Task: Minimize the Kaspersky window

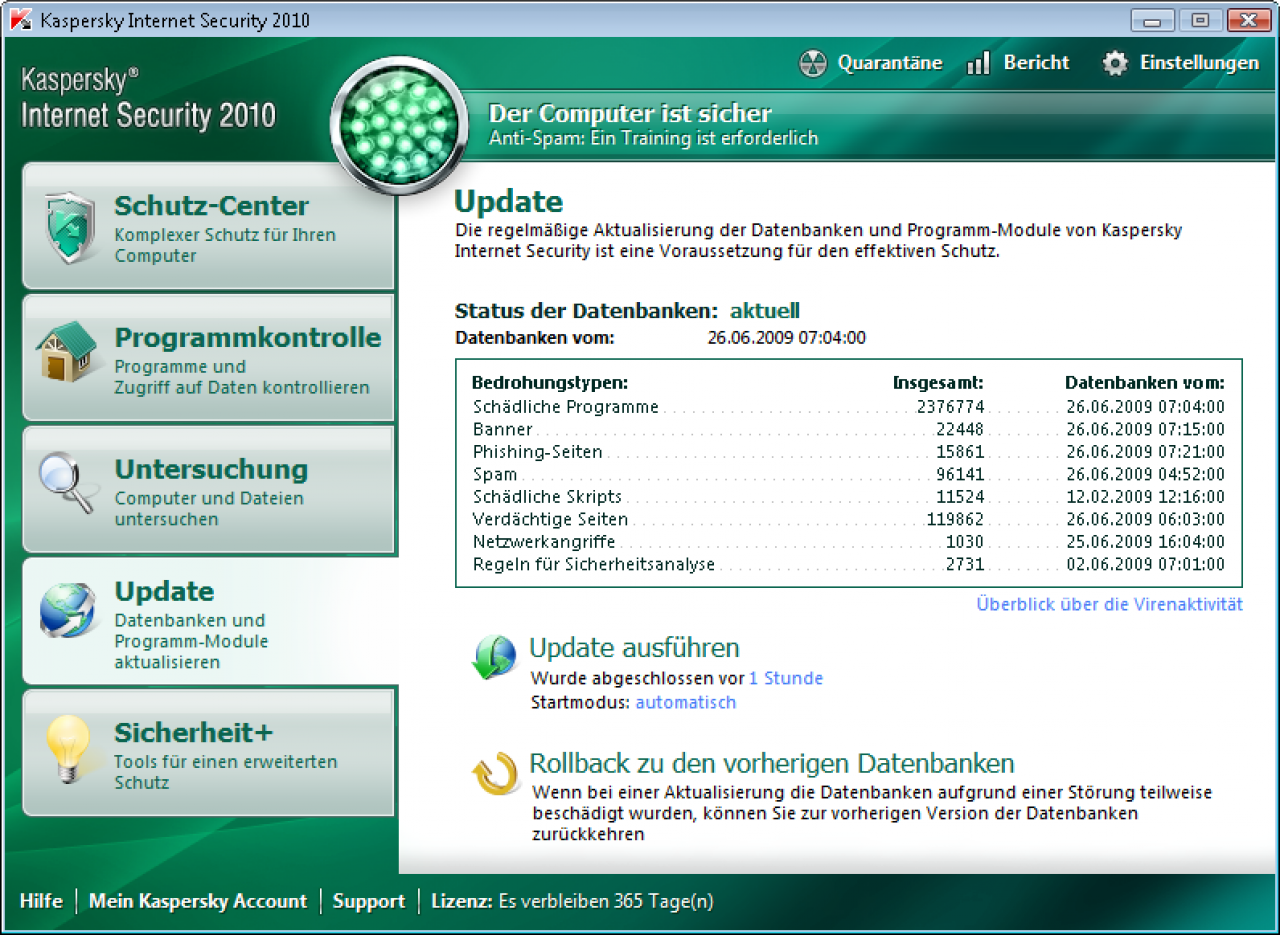Action: coord(1153,19)
